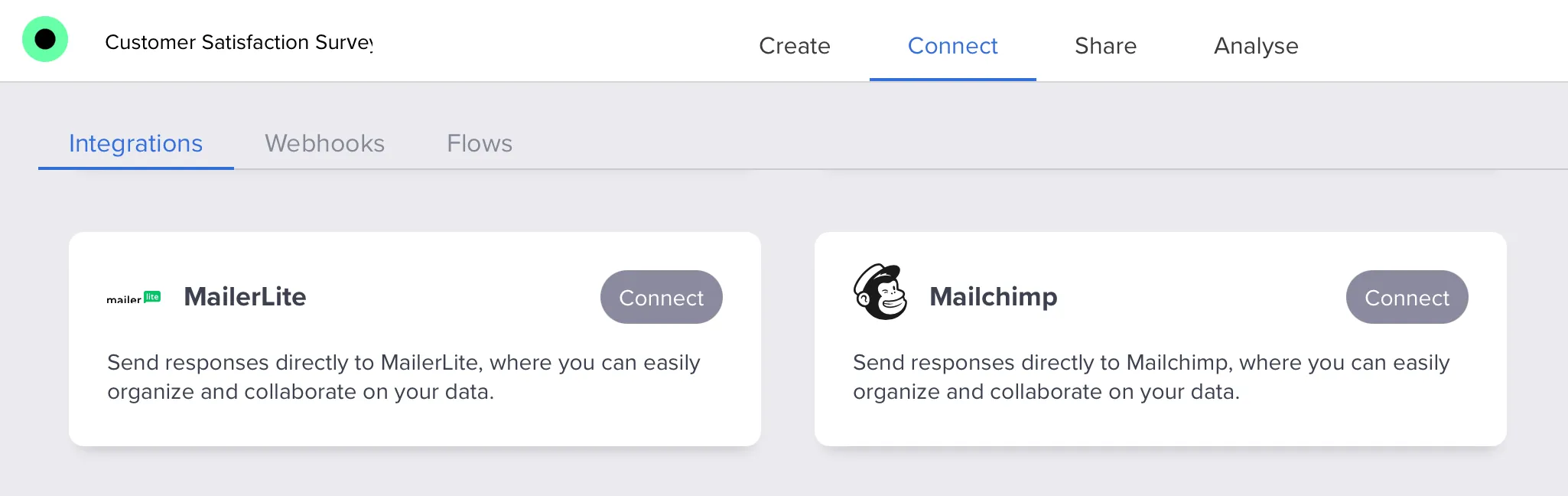Switch to the Webhooks tab
This screenshot has height=496, width=1568.
(324, 143)
